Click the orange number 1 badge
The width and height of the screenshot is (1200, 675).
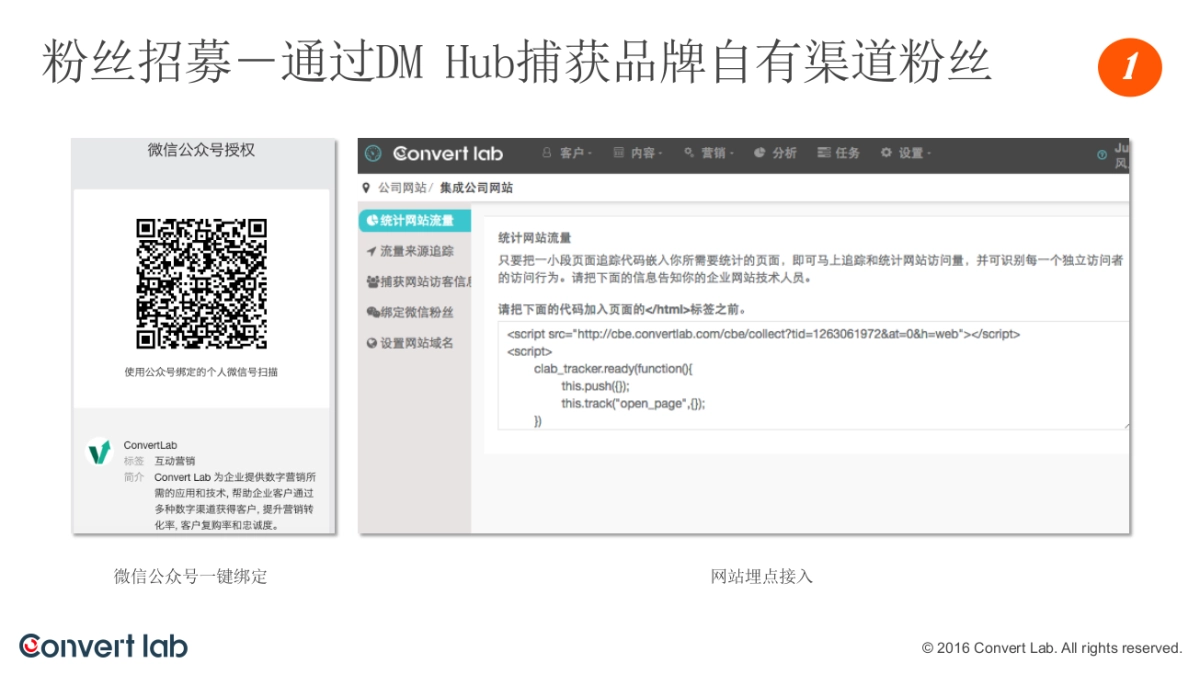coord(1129,68)
